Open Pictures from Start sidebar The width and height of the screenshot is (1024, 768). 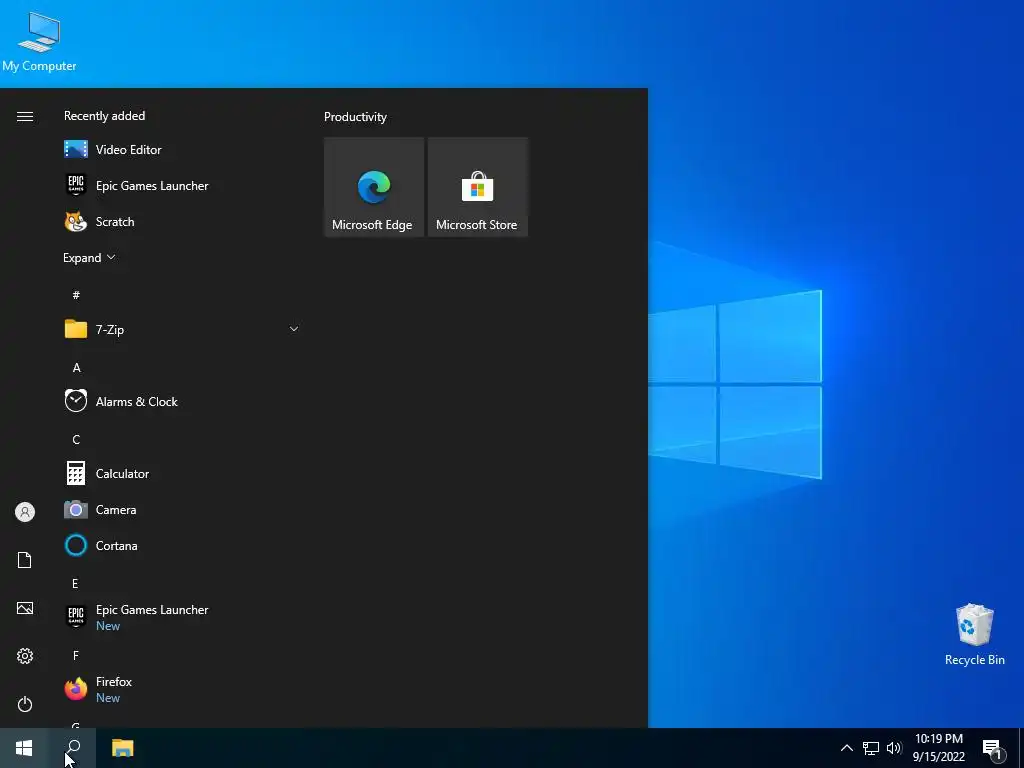pos(25,608)
